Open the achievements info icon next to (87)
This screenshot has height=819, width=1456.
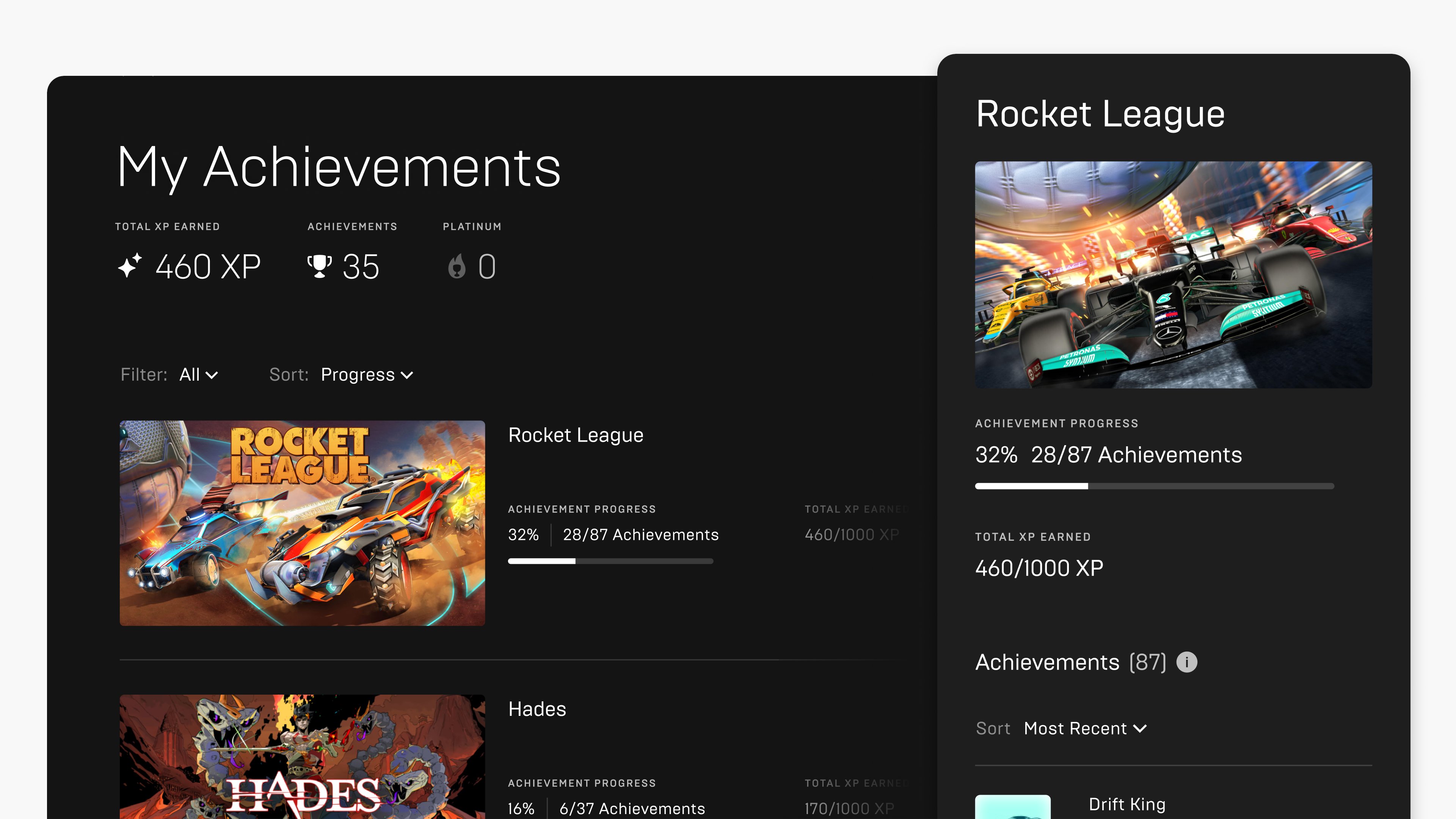pos(1186,662)
